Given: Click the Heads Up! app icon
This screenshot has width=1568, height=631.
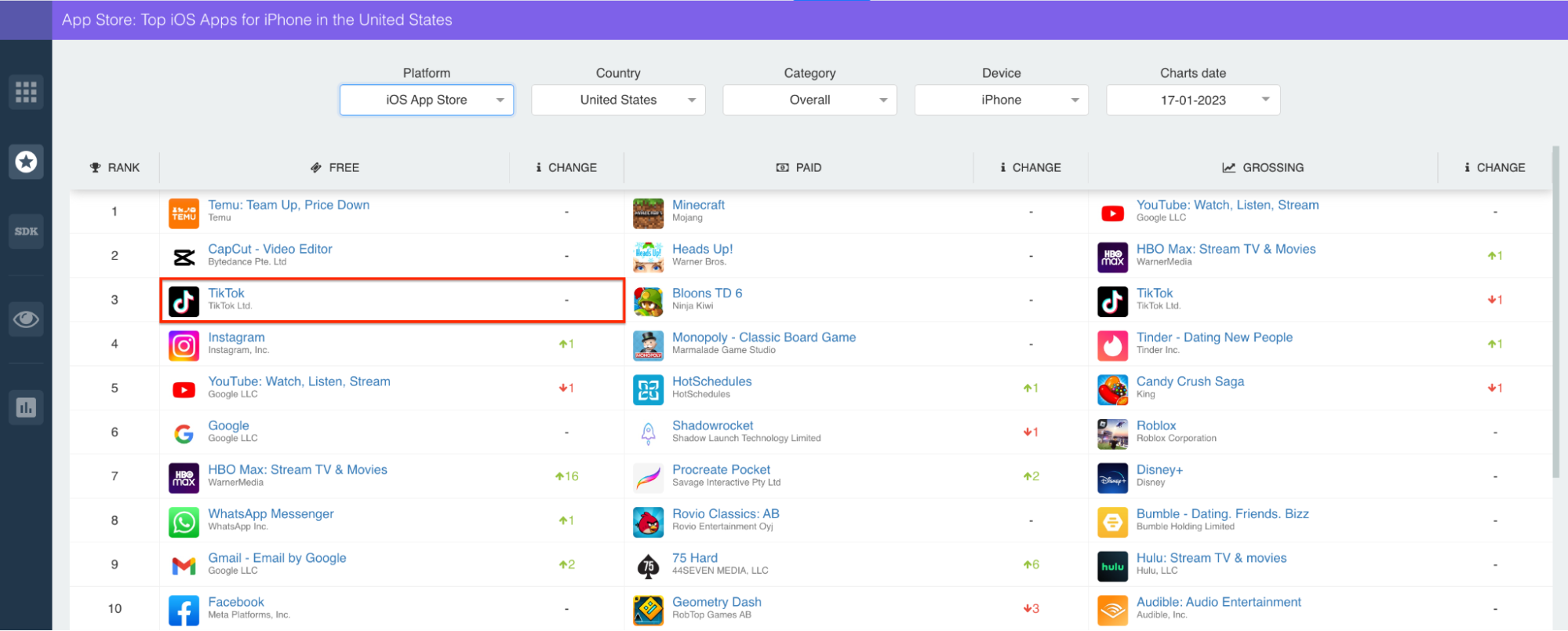Looking at the screenshot, I should tap(648, 257).
